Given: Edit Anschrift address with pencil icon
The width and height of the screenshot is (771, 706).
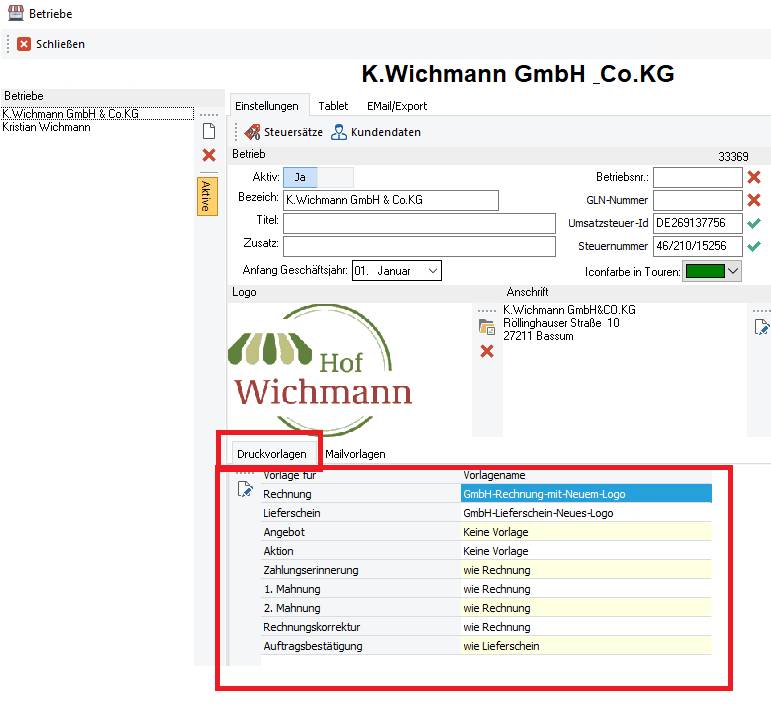Looking at the screenshot, I should 761,327.
